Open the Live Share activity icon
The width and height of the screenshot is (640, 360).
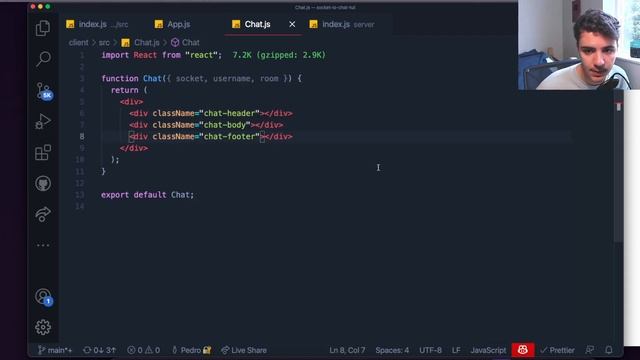[43, 214]
